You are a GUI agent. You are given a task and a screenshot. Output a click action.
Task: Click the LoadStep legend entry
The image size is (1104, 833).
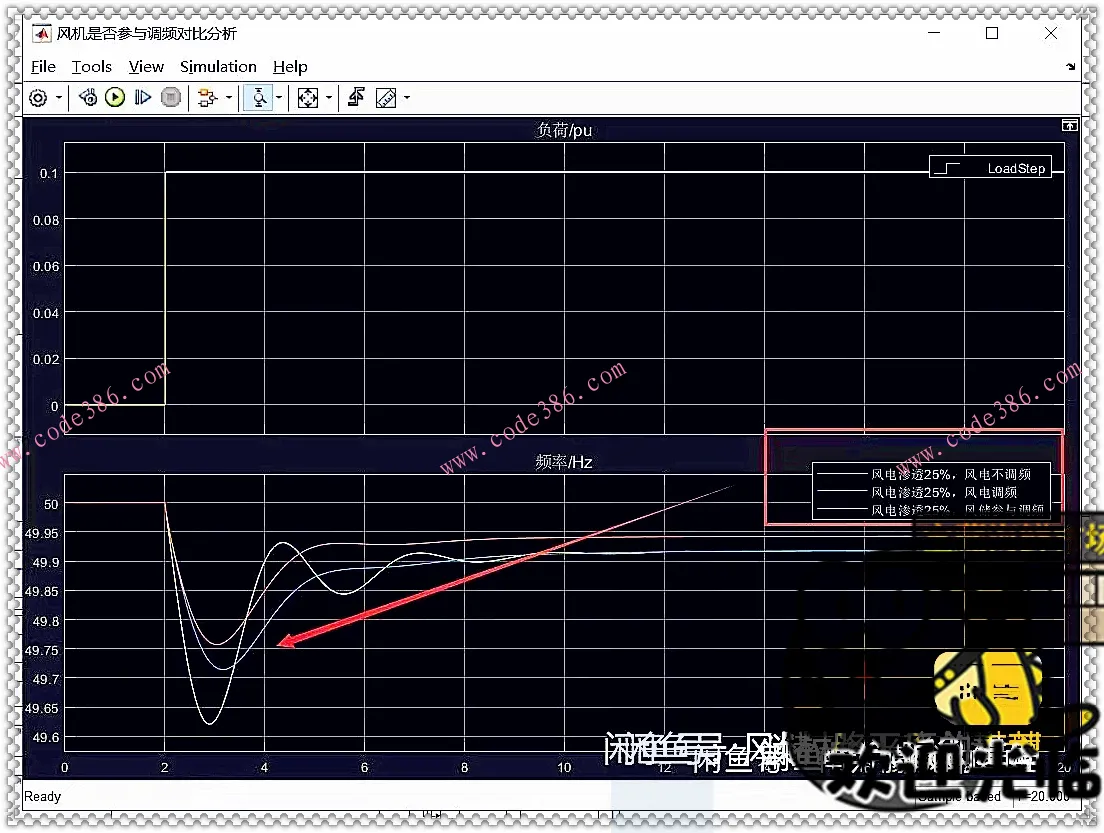(x=991, y=168)
